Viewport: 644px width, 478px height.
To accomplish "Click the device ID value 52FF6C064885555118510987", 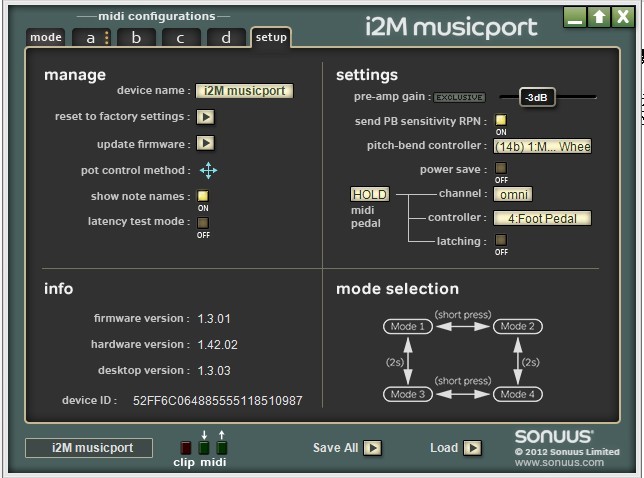I will pos(217,401).
